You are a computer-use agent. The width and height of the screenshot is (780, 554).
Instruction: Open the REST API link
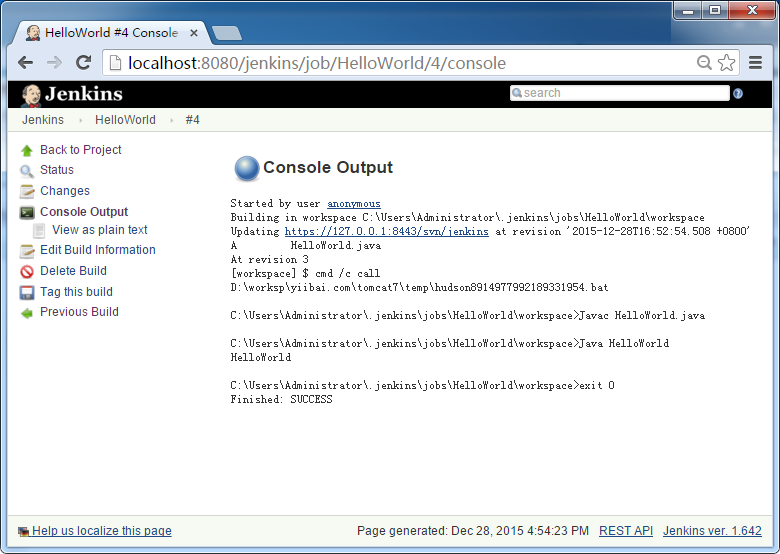point(626,531)
